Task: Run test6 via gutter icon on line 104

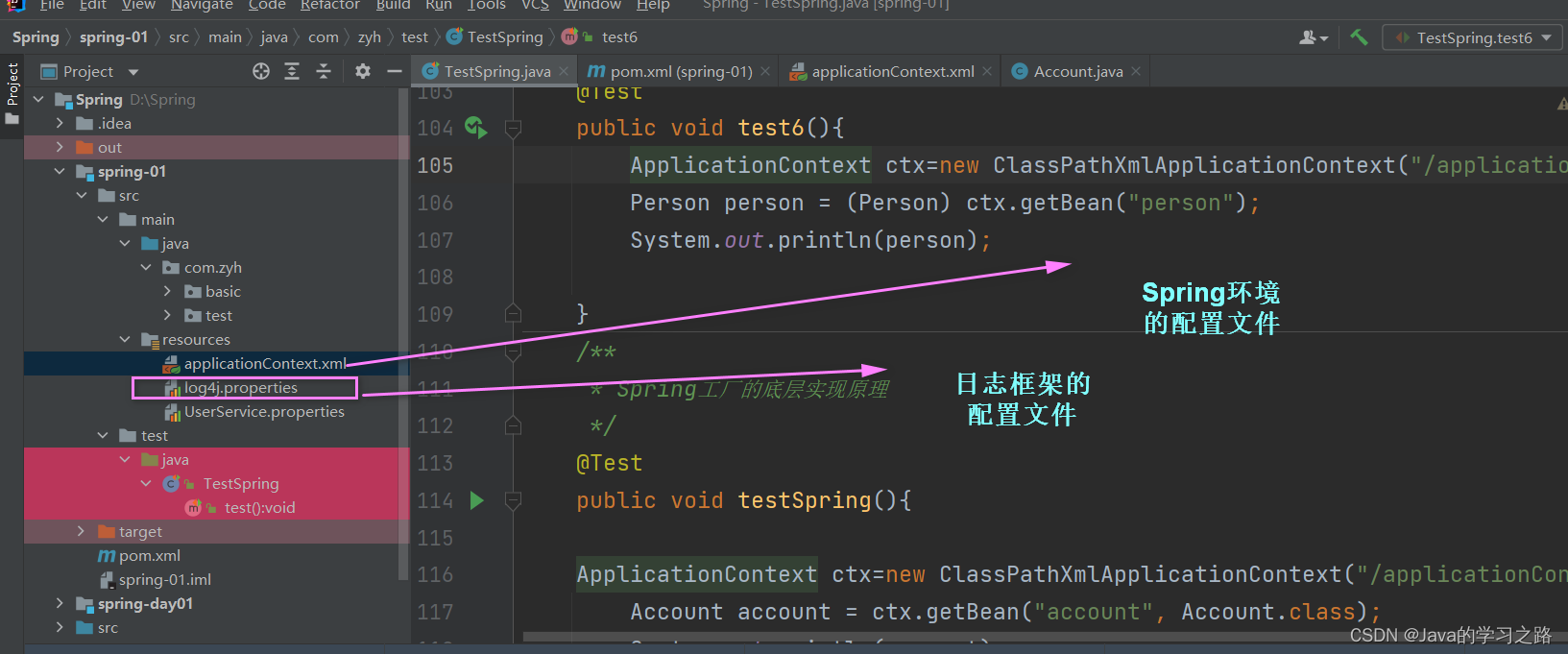Action: [476, 127]
